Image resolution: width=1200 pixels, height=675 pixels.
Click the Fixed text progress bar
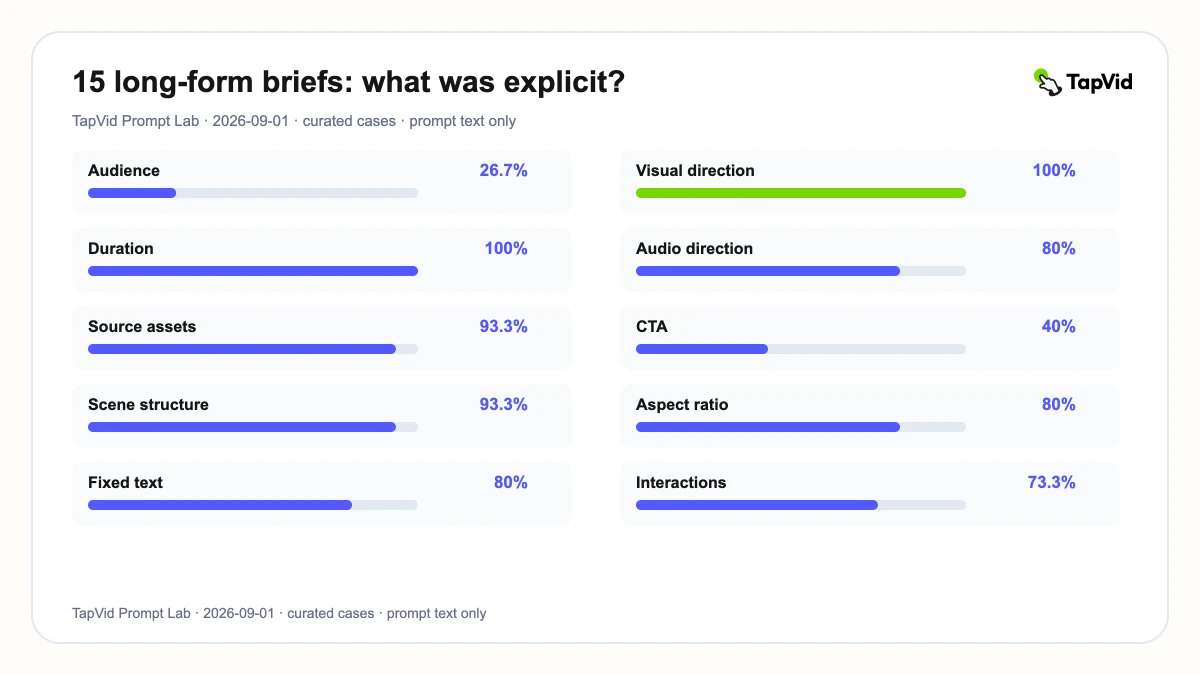(253, 505)
